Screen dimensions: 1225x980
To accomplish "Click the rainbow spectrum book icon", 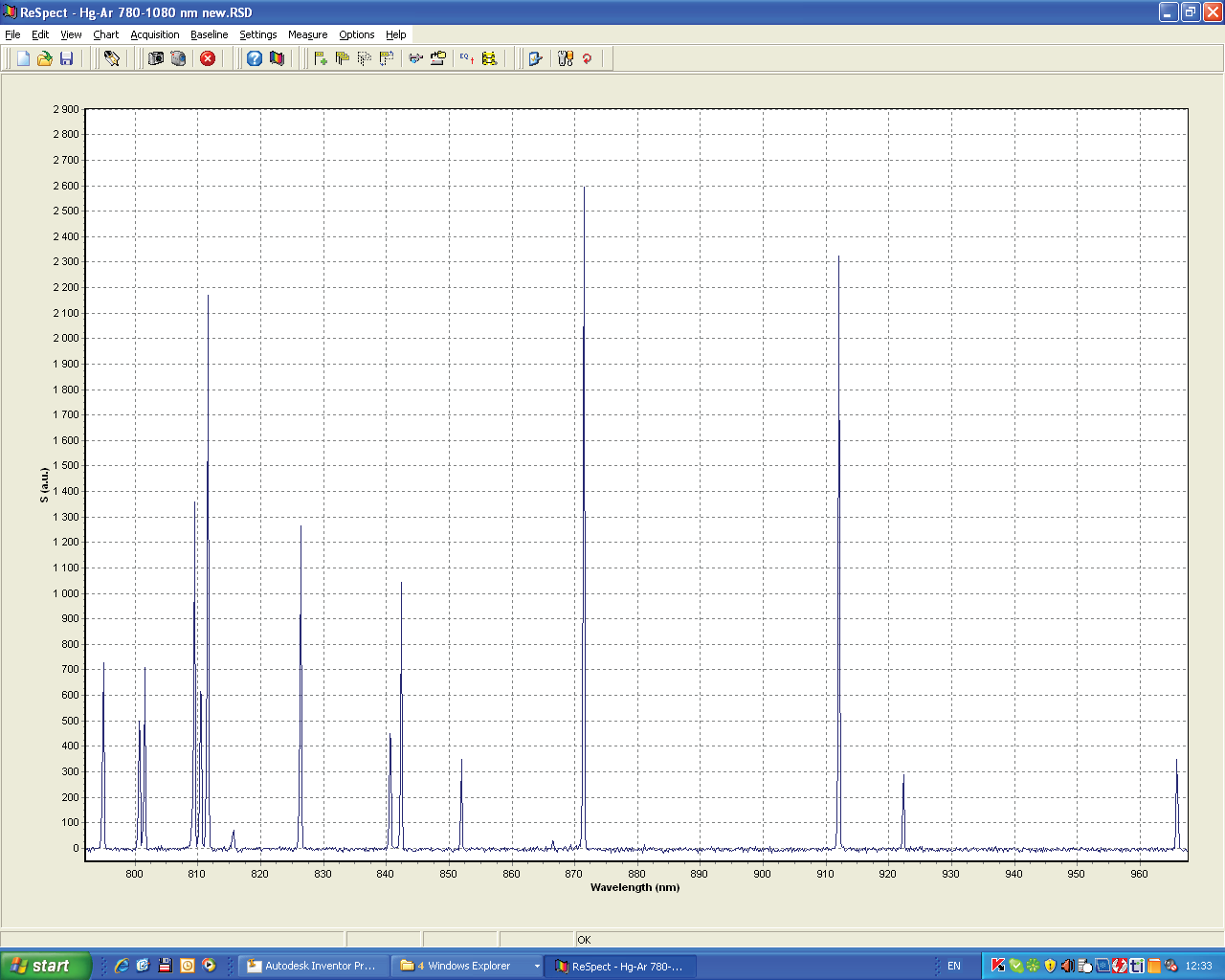I will 277,58.
